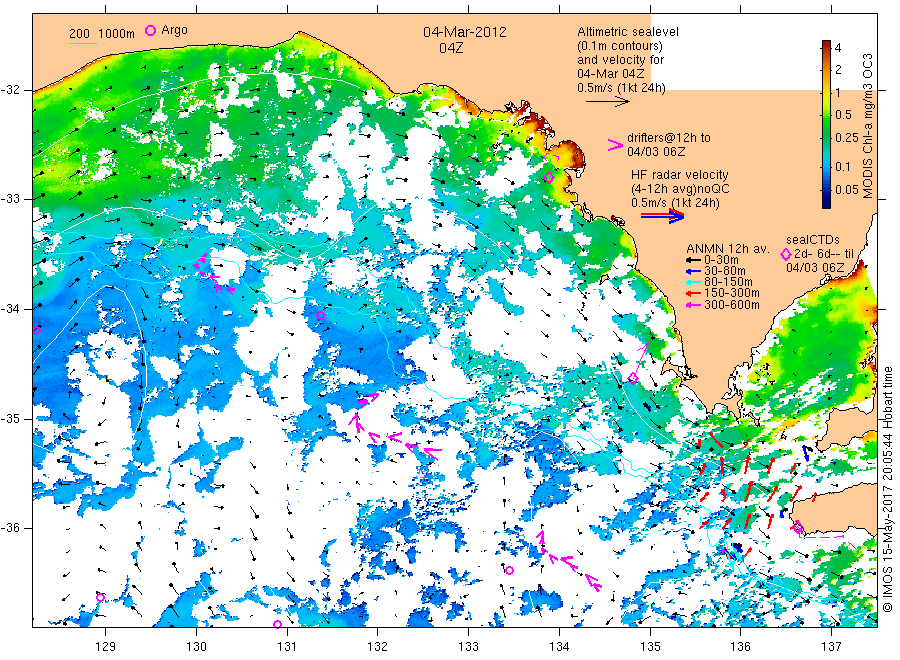Click the Argo magenta circle legend symbol

tap(150, 30)
